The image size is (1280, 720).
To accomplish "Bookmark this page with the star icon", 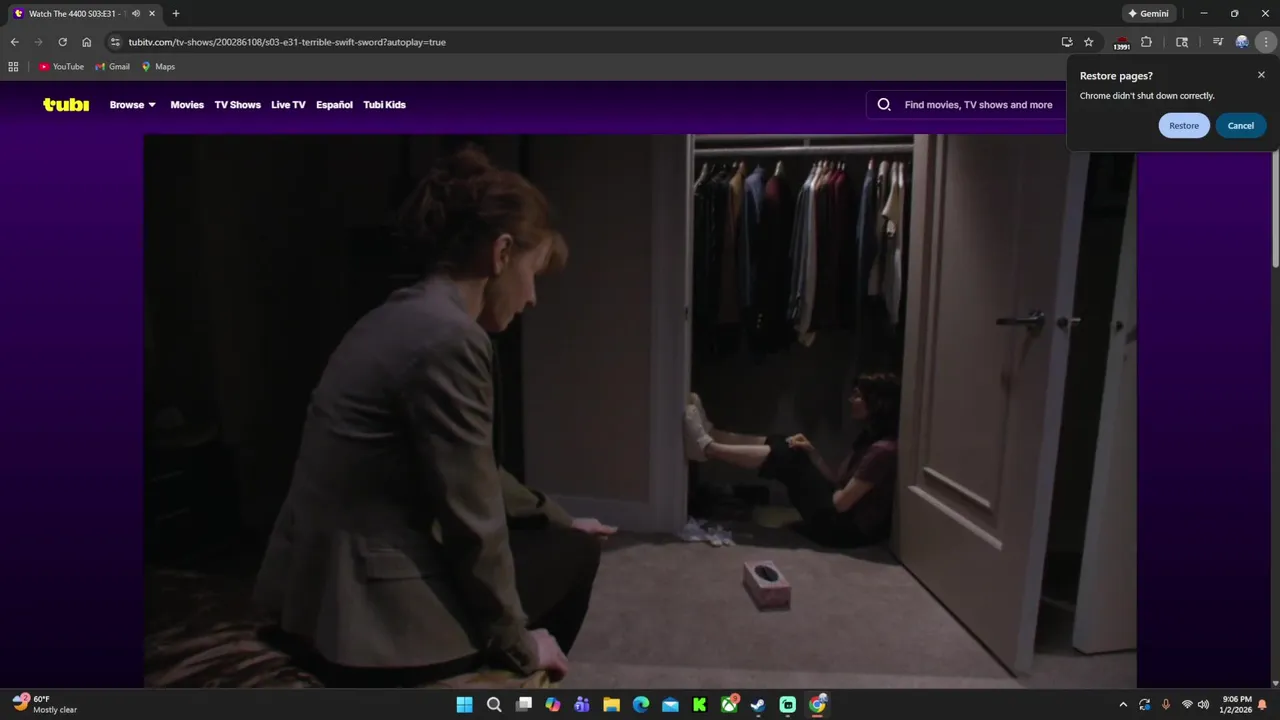I will click(x=1089, y=42).
